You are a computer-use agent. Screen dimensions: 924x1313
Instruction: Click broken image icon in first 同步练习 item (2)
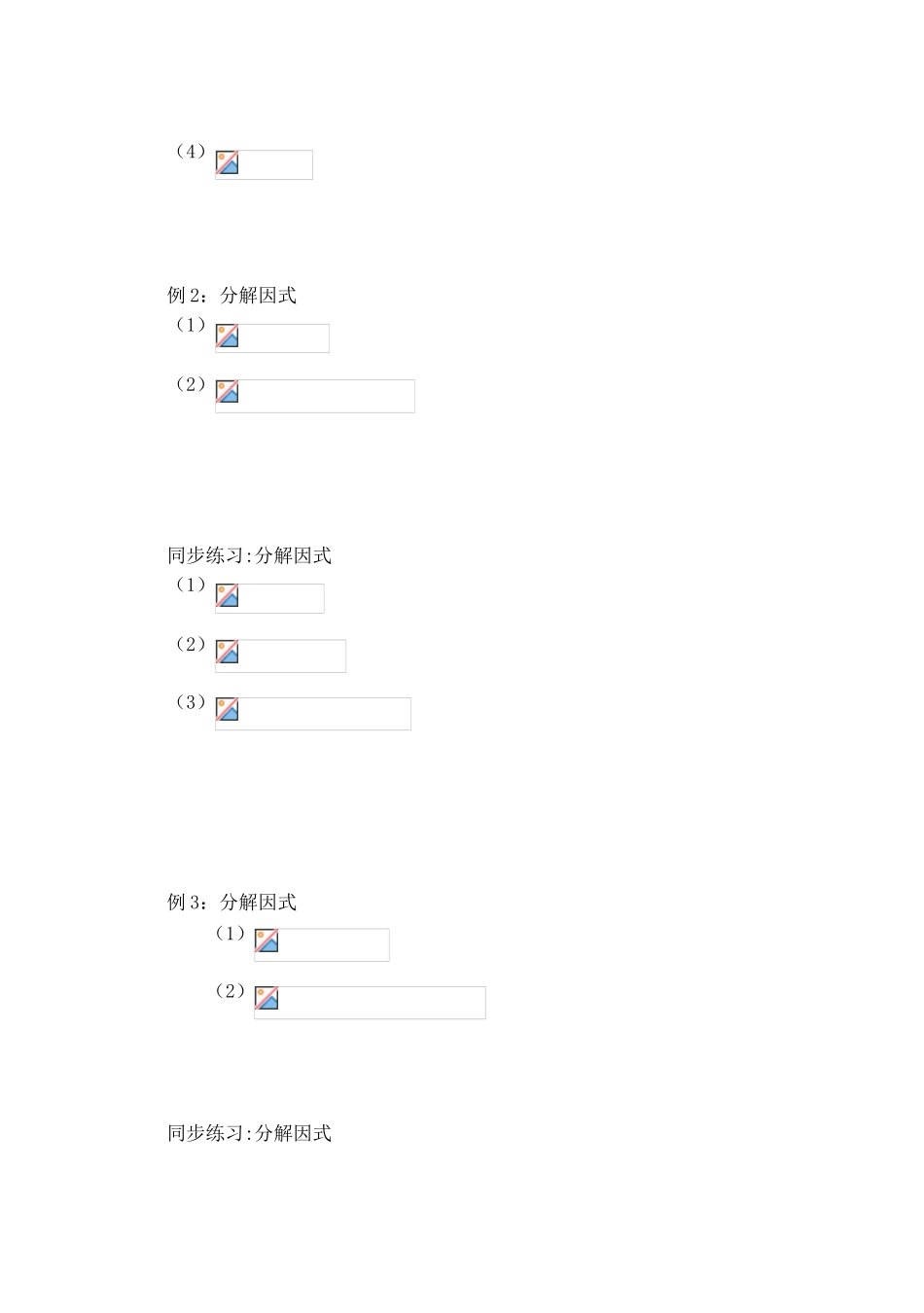228,653
